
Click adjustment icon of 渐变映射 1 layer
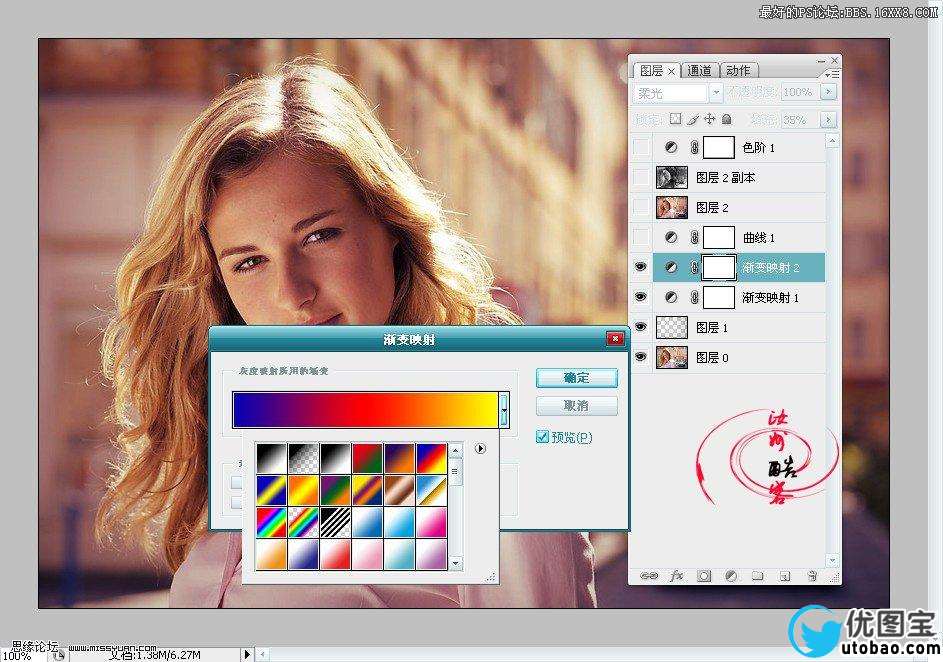[671, 297]
